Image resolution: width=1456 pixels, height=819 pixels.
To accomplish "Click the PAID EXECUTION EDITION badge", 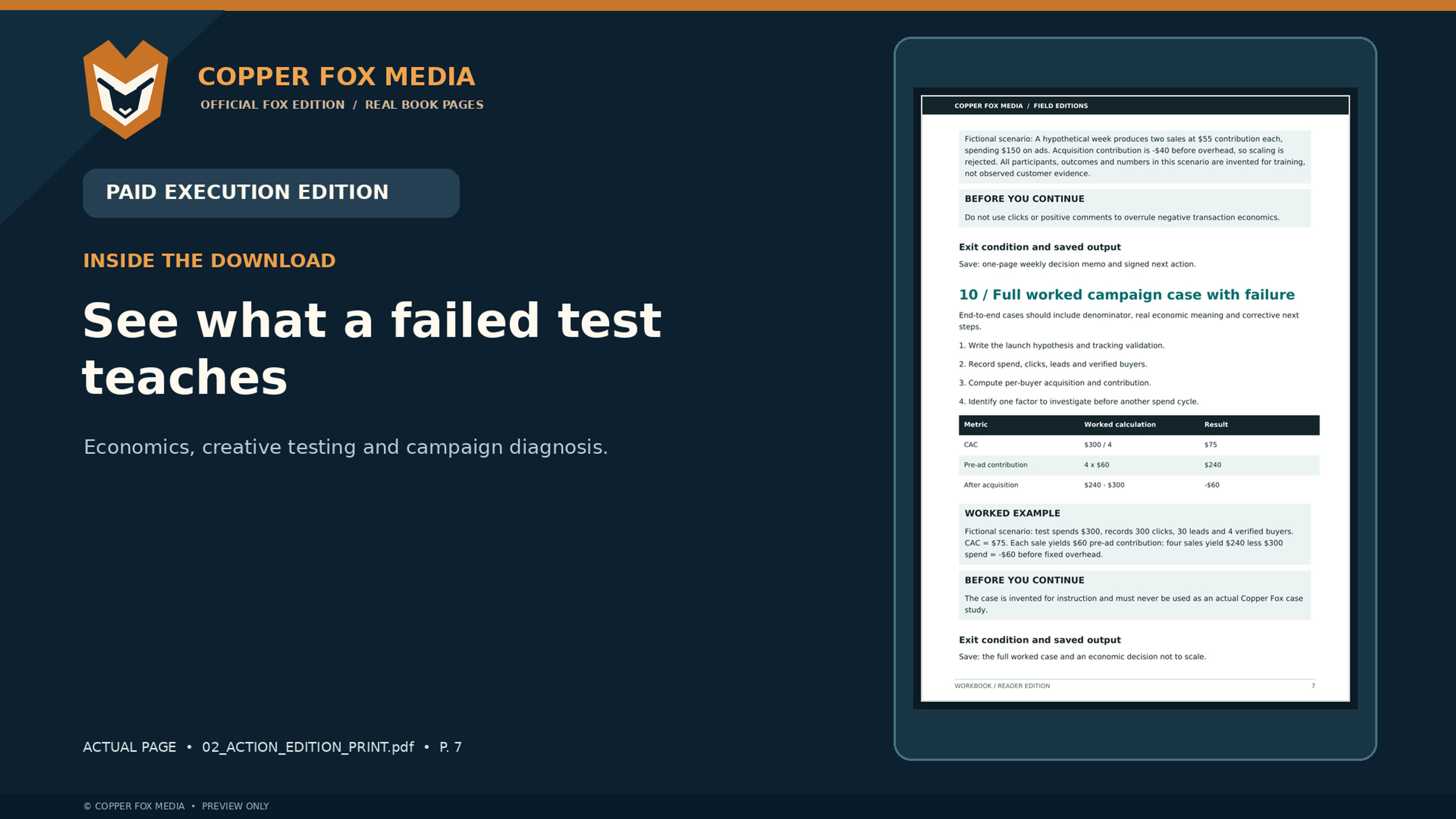I will [x=271, y=193].
